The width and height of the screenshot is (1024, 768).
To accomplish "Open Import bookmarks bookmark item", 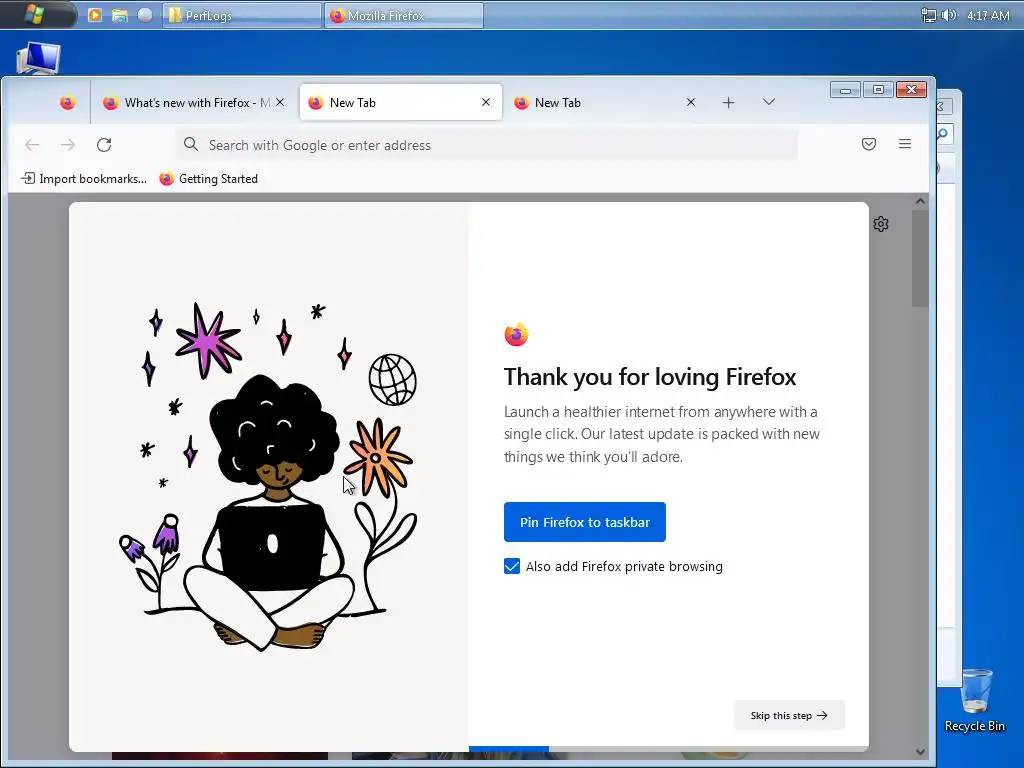I will point(84,179).
